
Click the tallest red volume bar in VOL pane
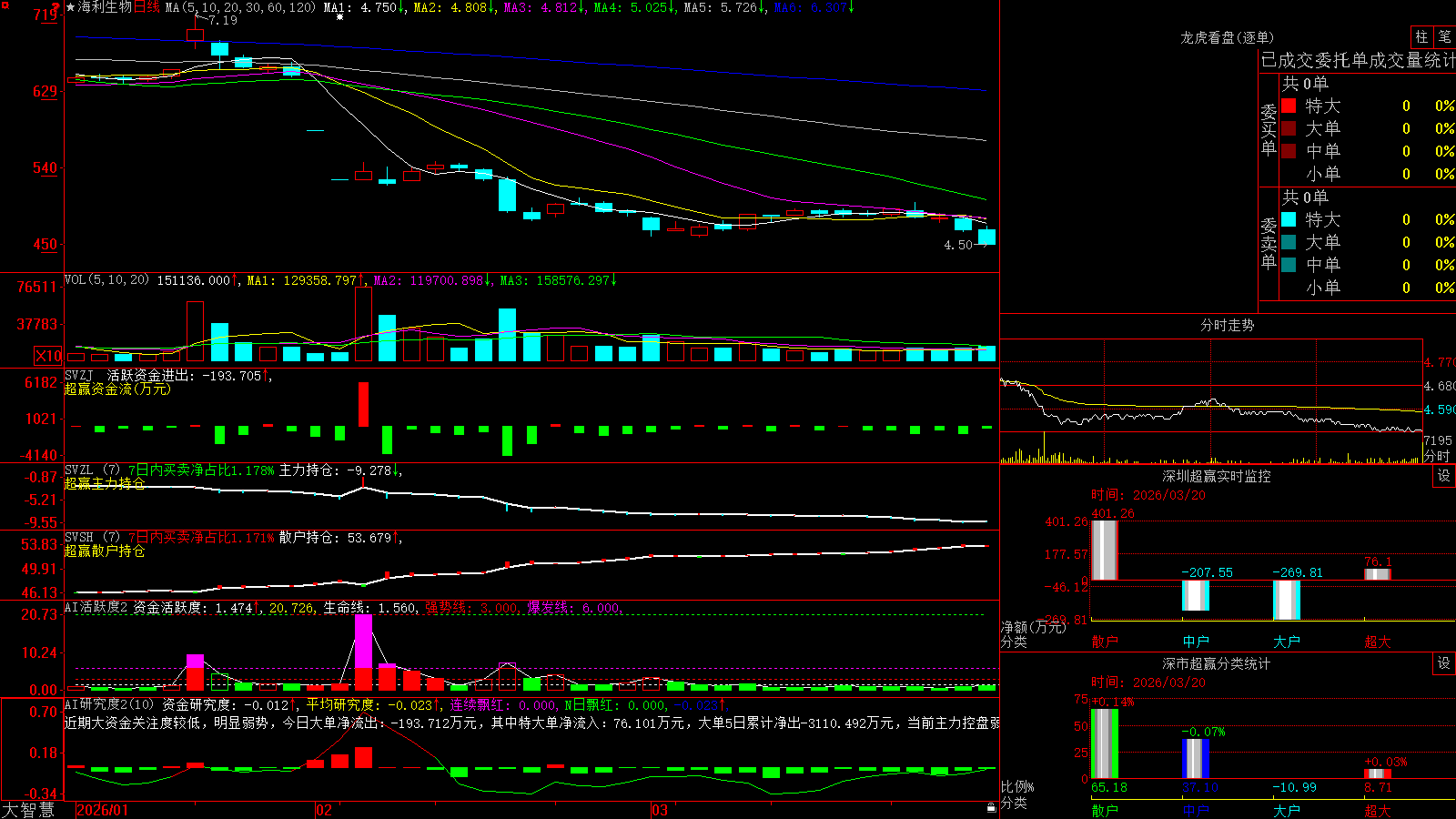point(363,324)
